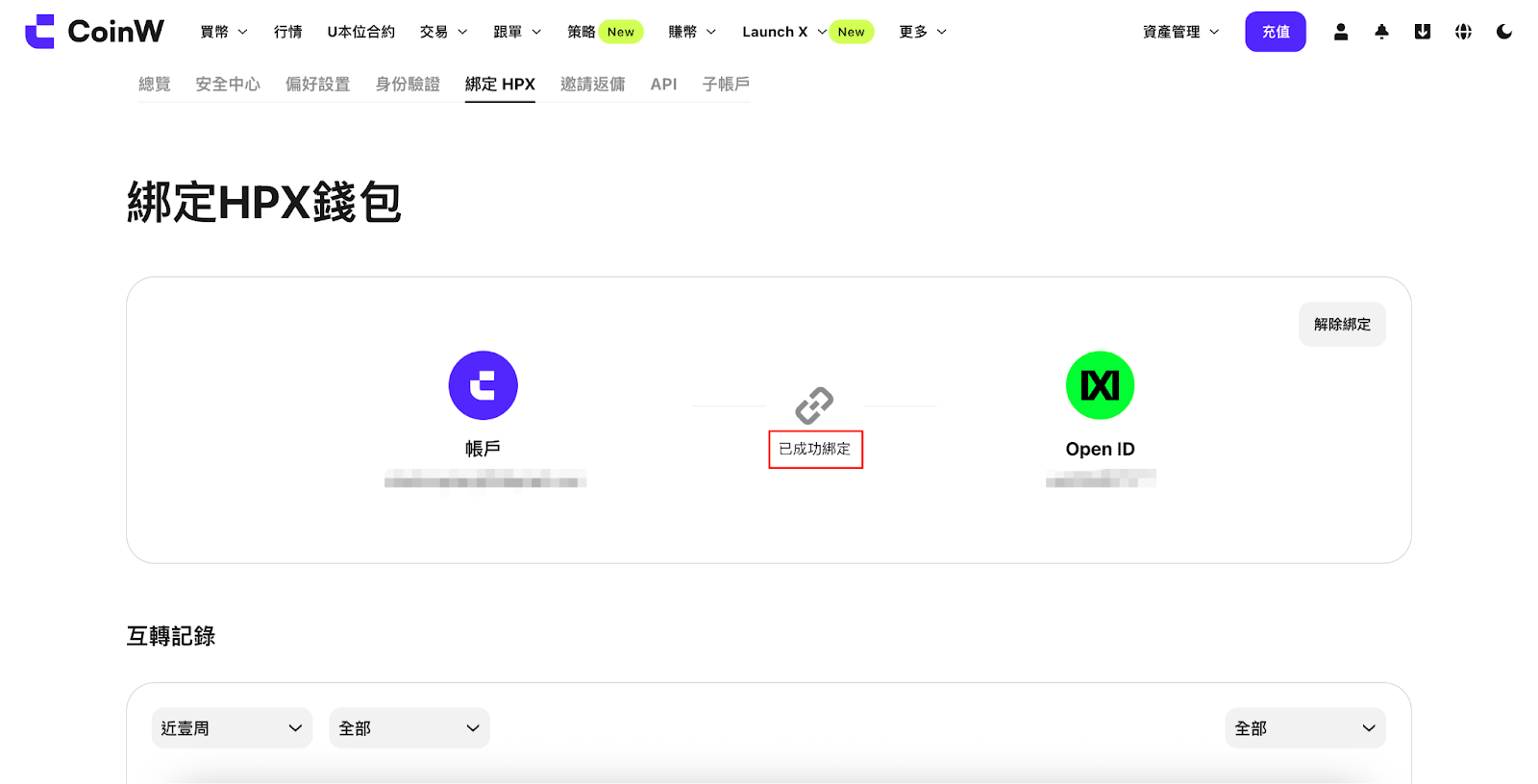Viewport: 1538px width, 784px height.
Task: Click the purple CoinW account icon
Action: [484, 385]
